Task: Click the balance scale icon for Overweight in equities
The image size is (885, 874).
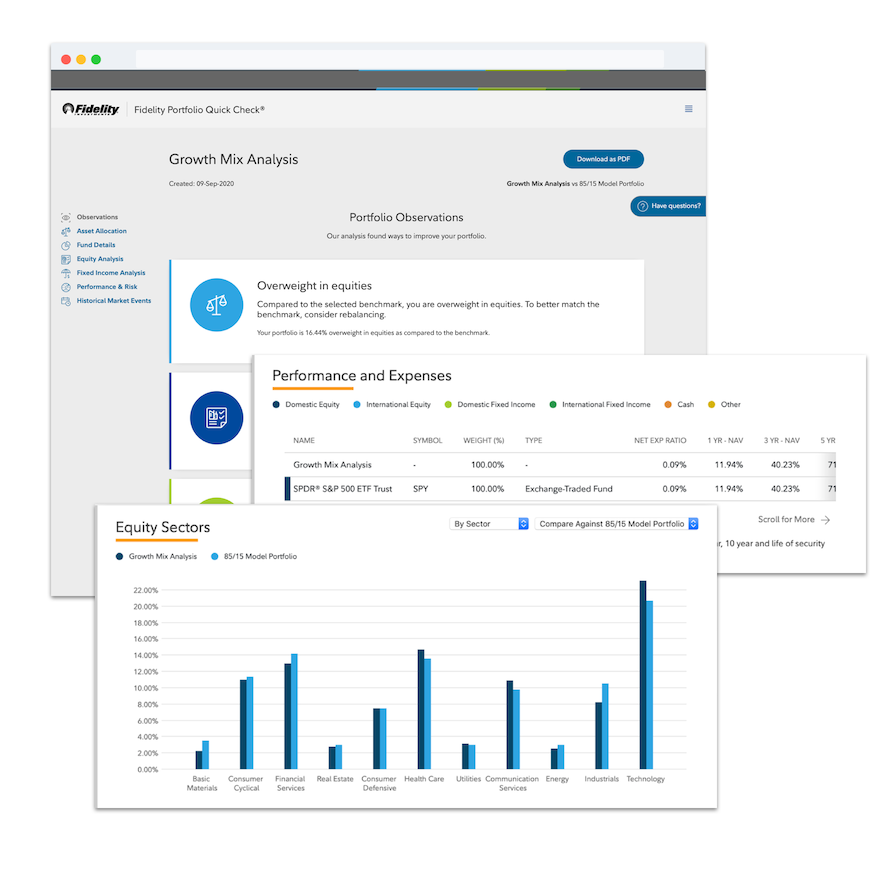Action: [216, 304]
